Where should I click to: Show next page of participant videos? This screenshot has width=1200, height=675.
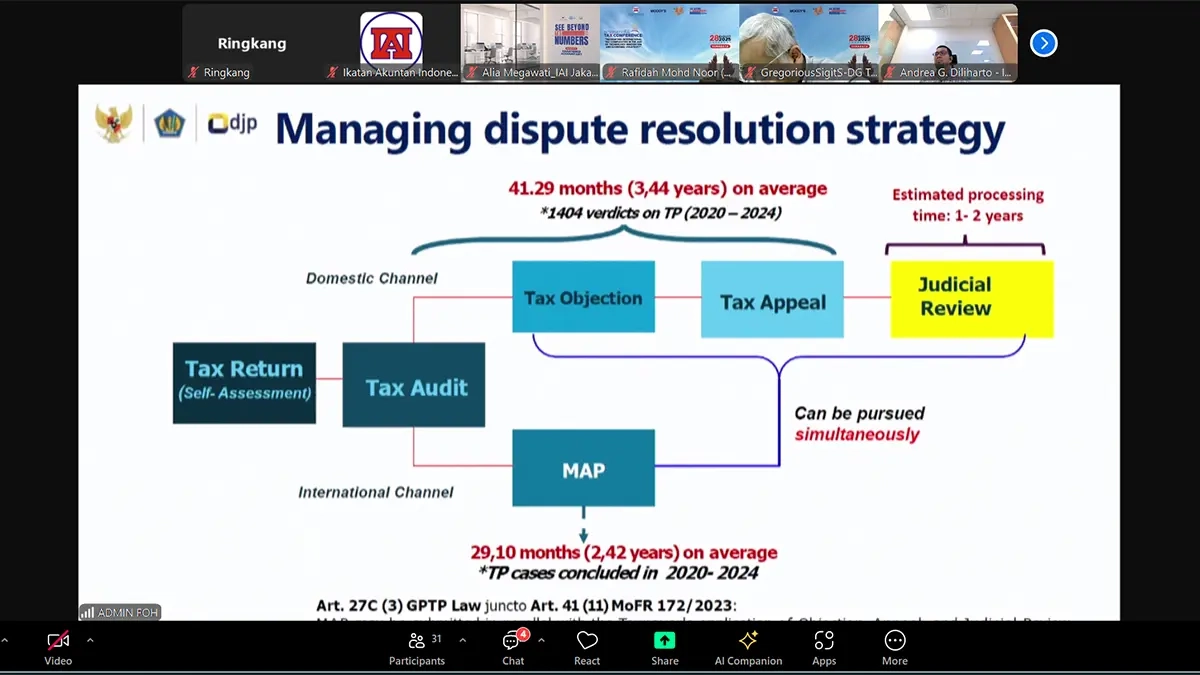pyautogui.click(x=1043, y=43)
